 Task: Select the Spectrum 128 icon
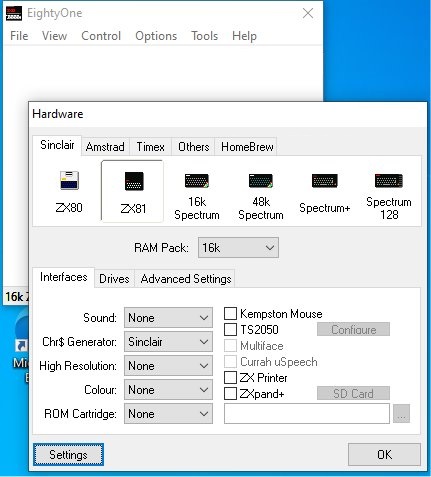point(389,181)
